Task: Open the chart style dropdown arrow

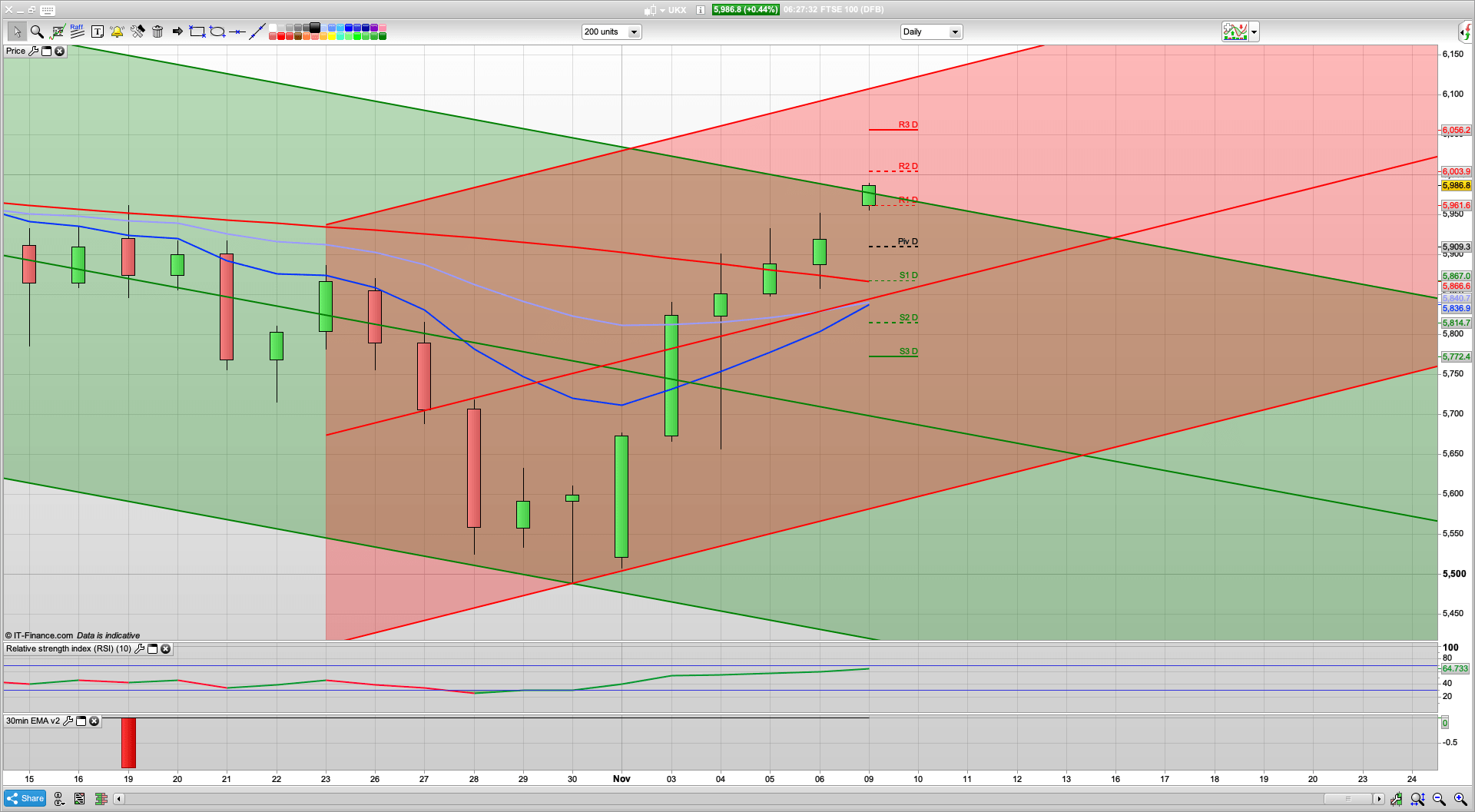Action: click(x=1253, y=31)
